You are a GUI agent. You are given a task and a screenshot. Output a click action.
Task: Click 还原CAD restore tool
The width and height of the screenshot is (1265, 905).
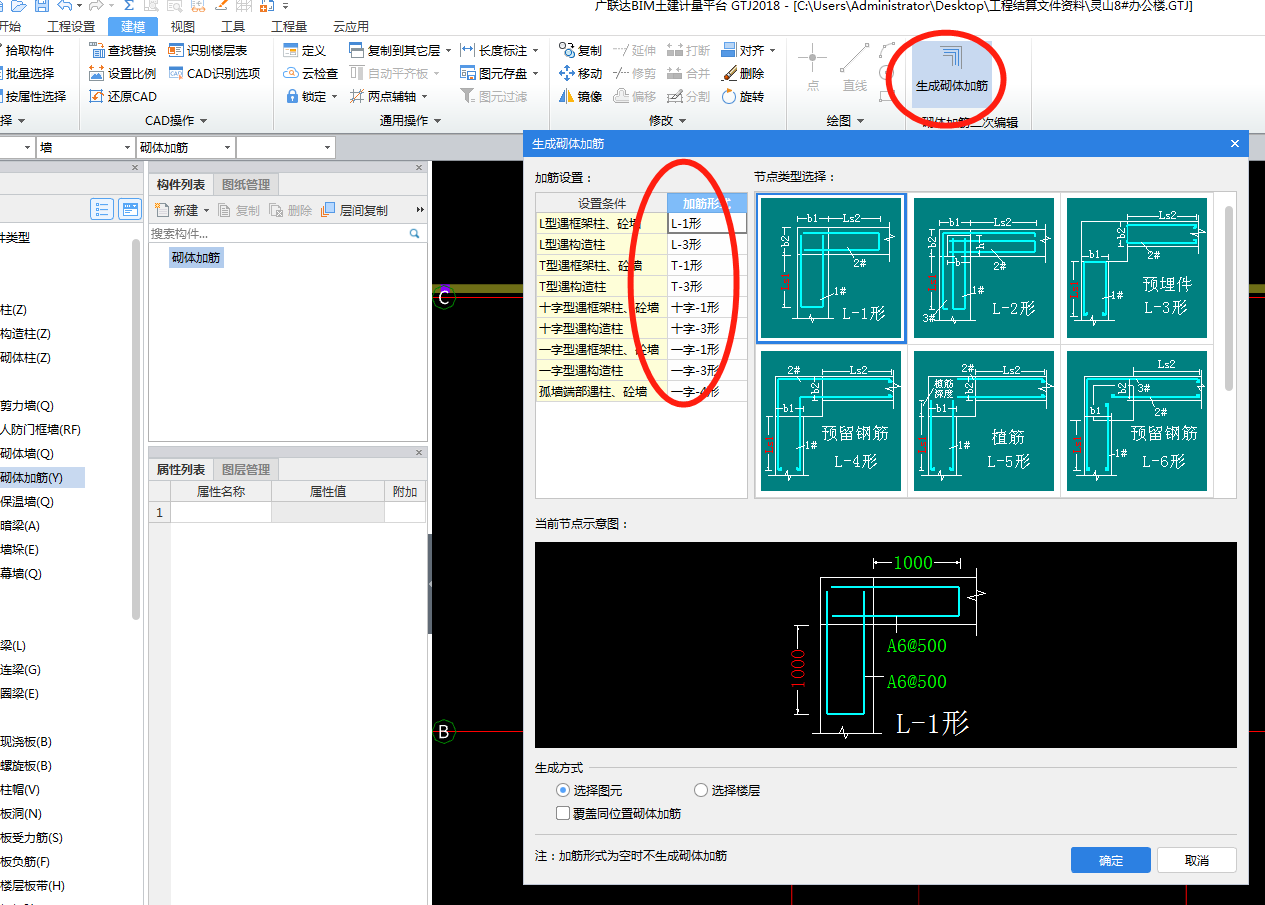coord(122,97)
